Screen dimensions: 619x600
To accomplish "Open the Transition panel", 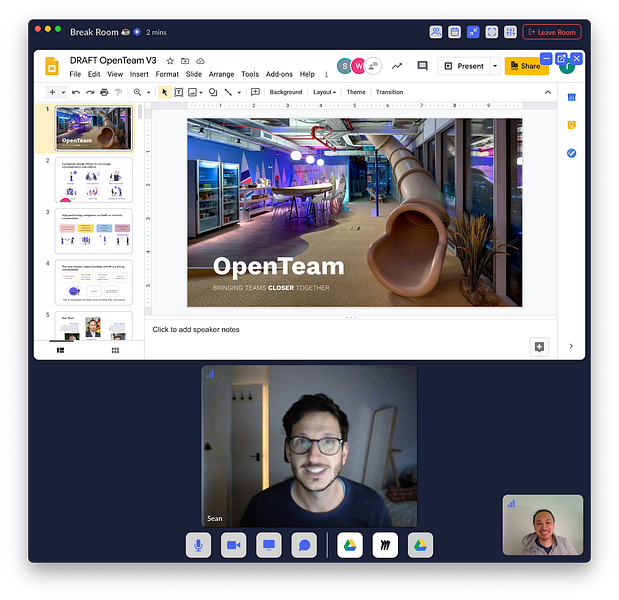I will pos(389,92).
